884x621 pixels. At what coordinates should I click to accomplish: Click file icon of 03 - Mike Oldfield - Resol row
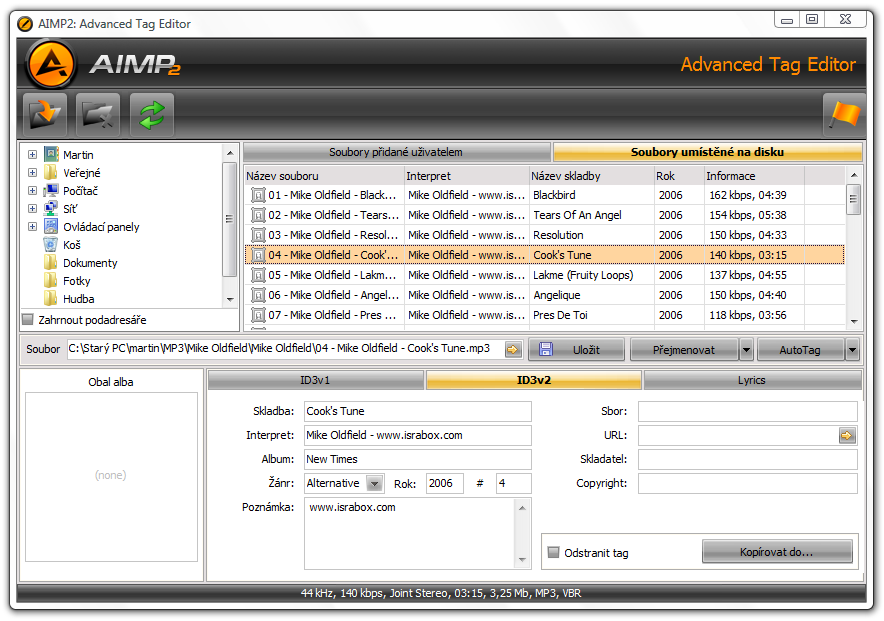click(258, 235)
